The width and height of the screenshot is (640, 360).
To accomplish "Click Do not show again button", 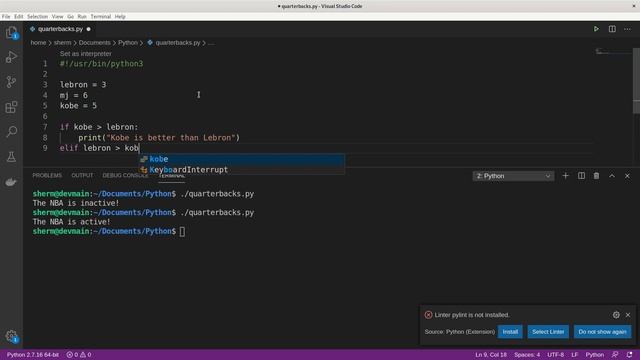I will point(602,332).
